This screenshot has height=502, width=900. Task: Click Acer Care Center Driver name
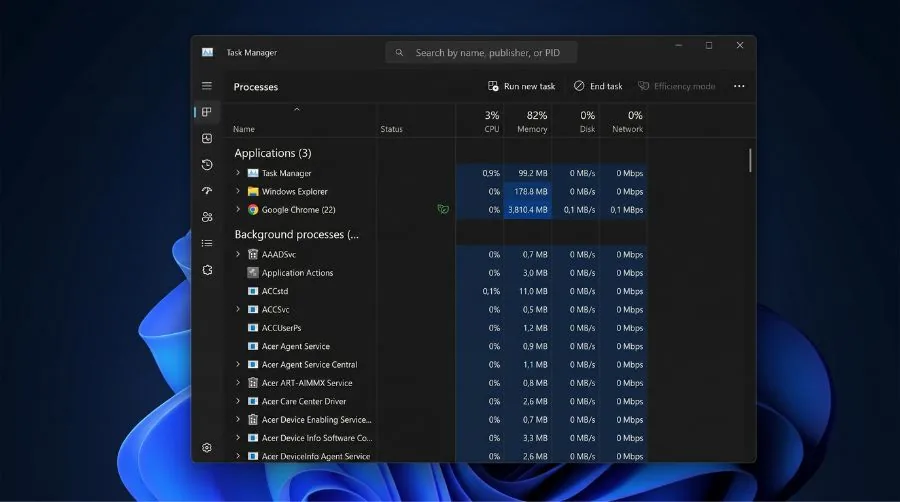304,401
